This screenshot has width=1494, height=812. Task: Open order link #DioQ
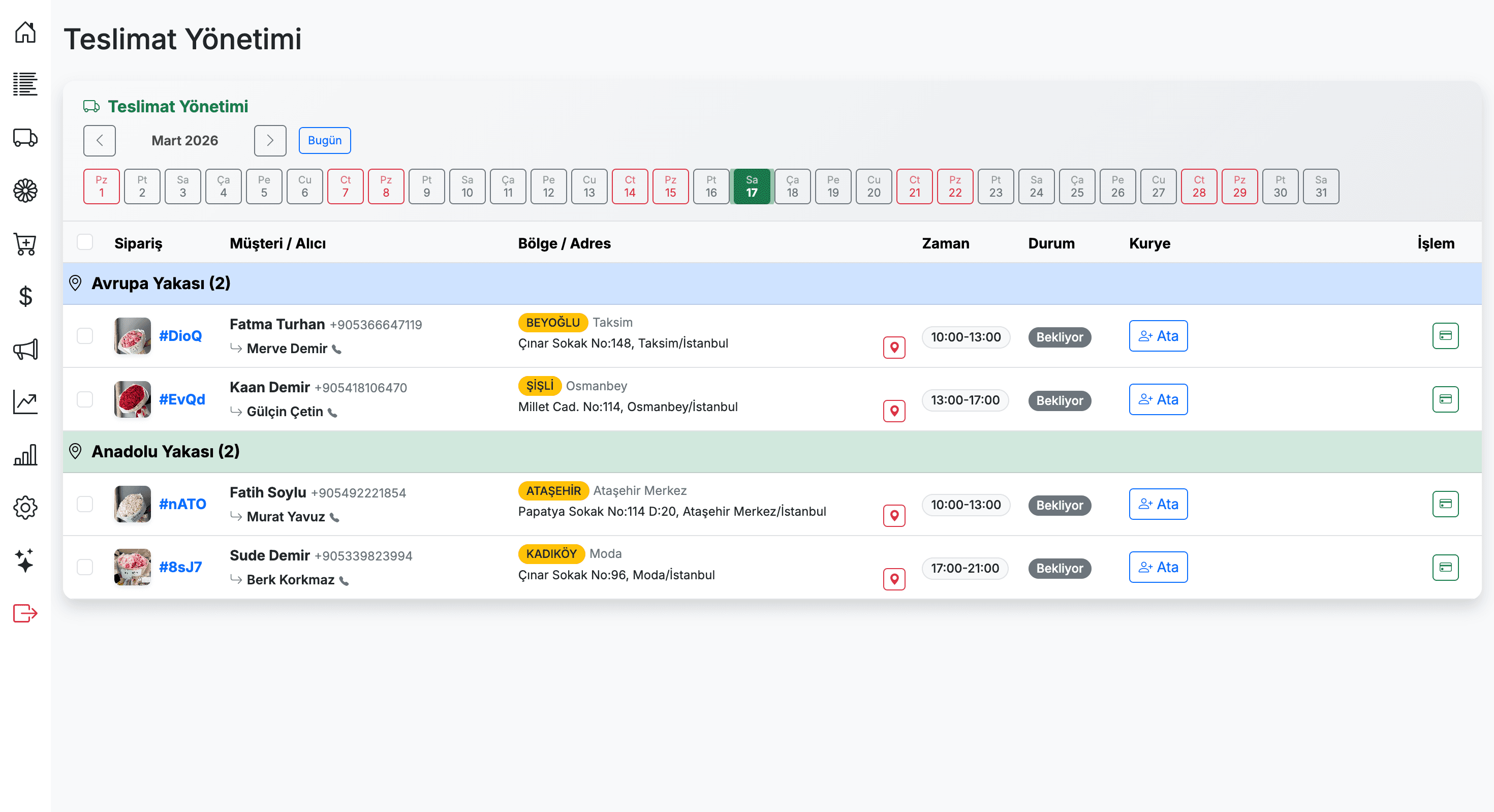(180, 336)
